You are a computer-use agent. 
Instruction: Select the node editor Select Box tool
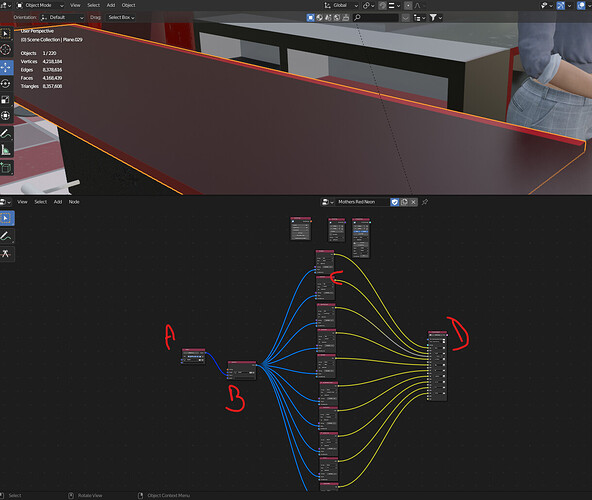7,218
